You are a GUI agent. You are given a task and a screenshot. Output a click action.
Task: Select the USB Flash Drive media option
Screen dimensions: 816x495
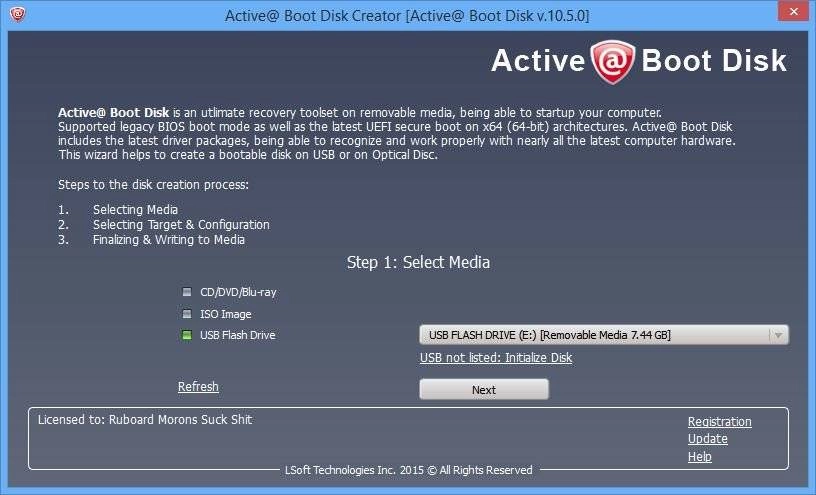228,335
